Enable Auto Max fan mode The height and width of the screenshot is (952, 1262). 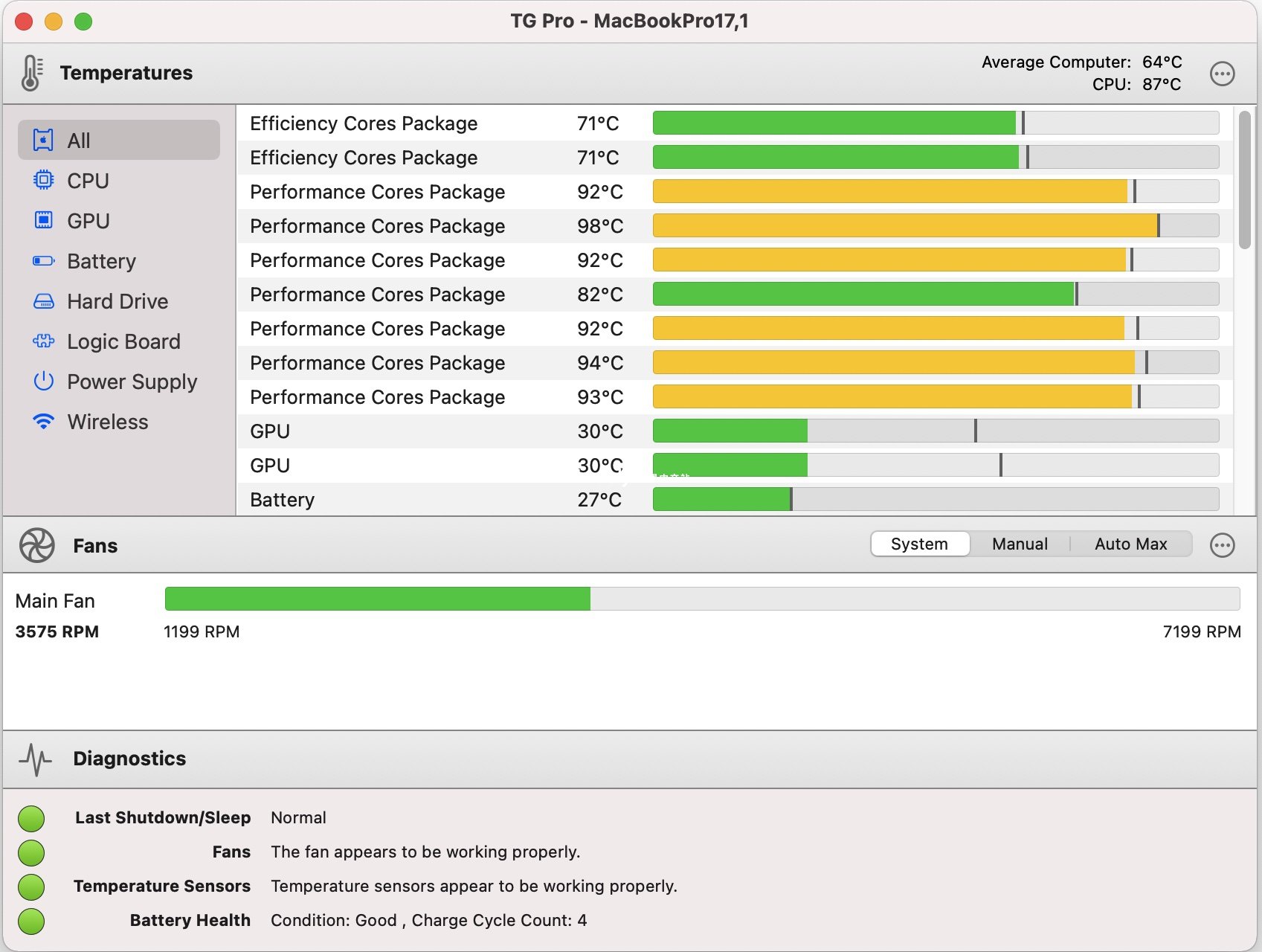(x=1130, y=544)
